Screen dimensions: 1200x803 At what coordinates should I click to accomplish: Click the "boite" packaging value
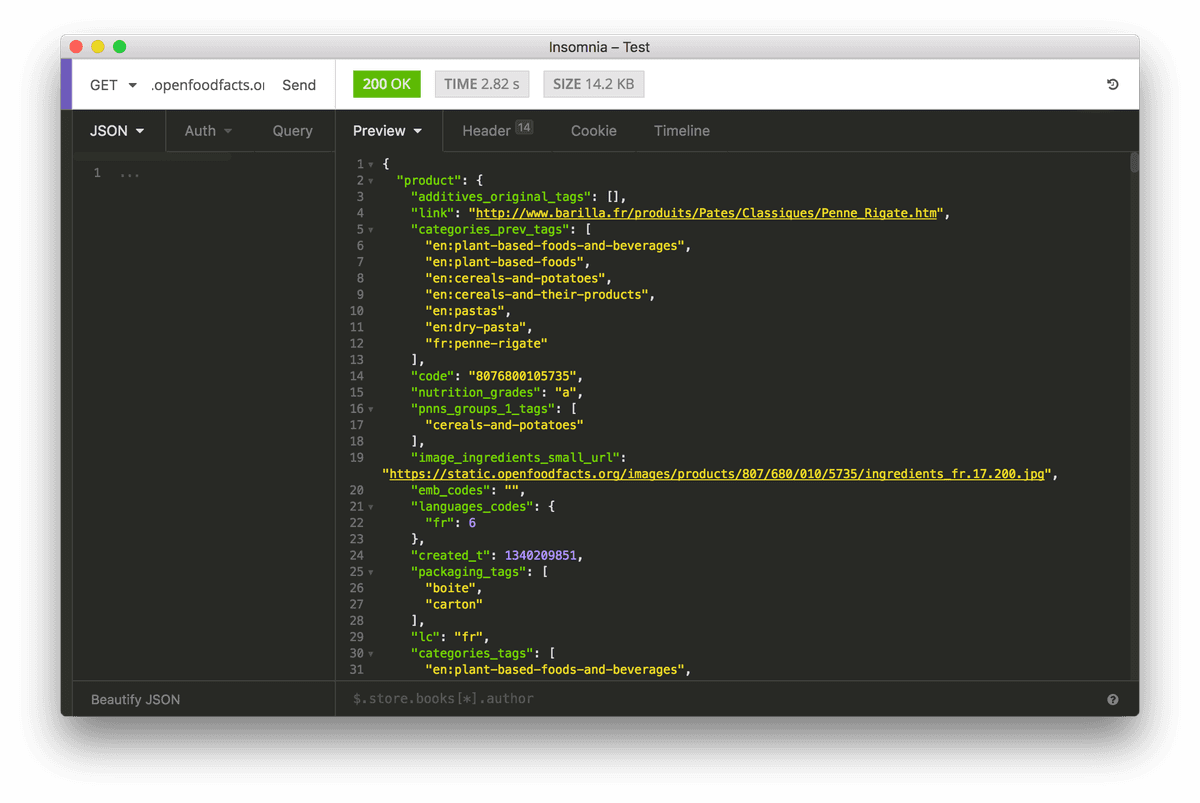(x=450, y=588)
